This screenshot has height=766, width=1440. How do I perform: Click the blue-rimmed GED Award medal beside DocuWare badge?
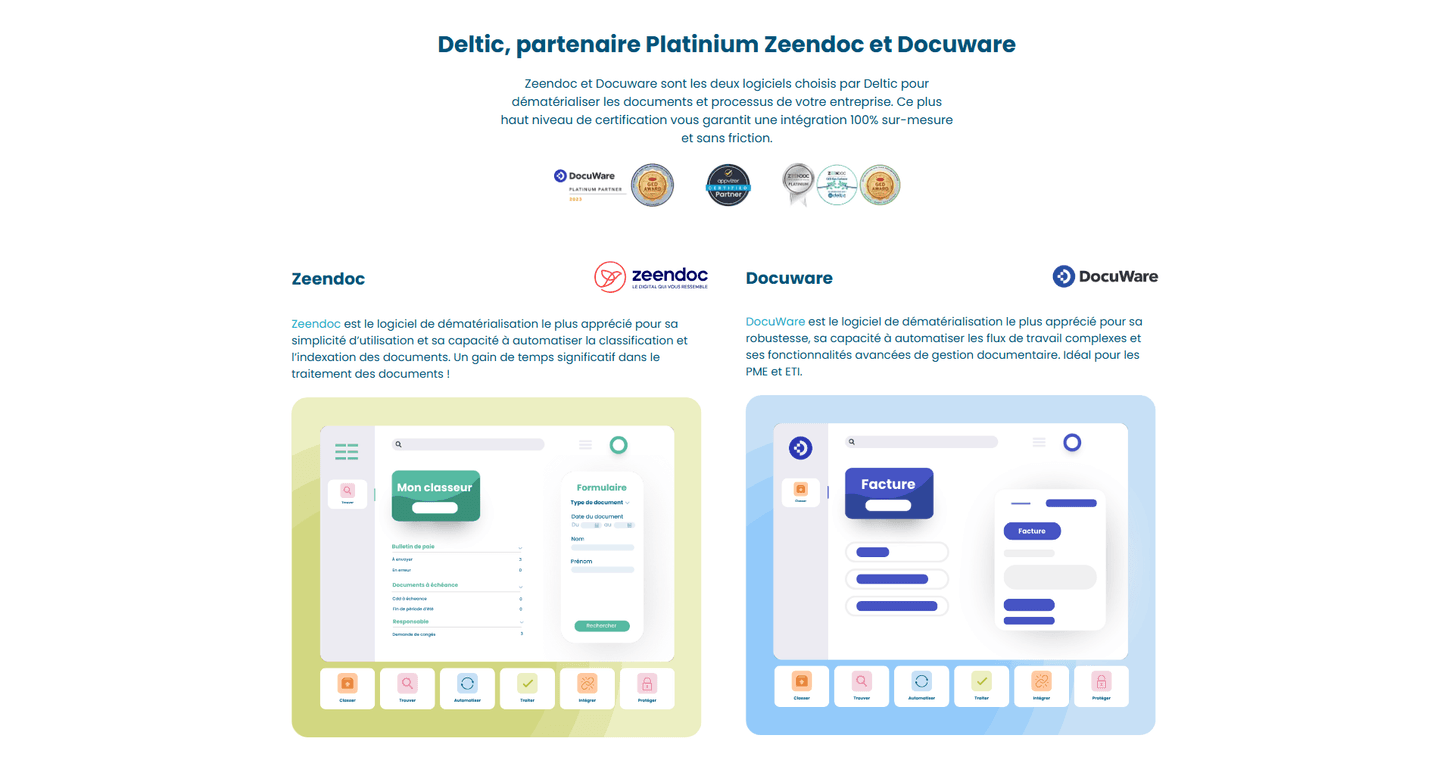(652, 185)
